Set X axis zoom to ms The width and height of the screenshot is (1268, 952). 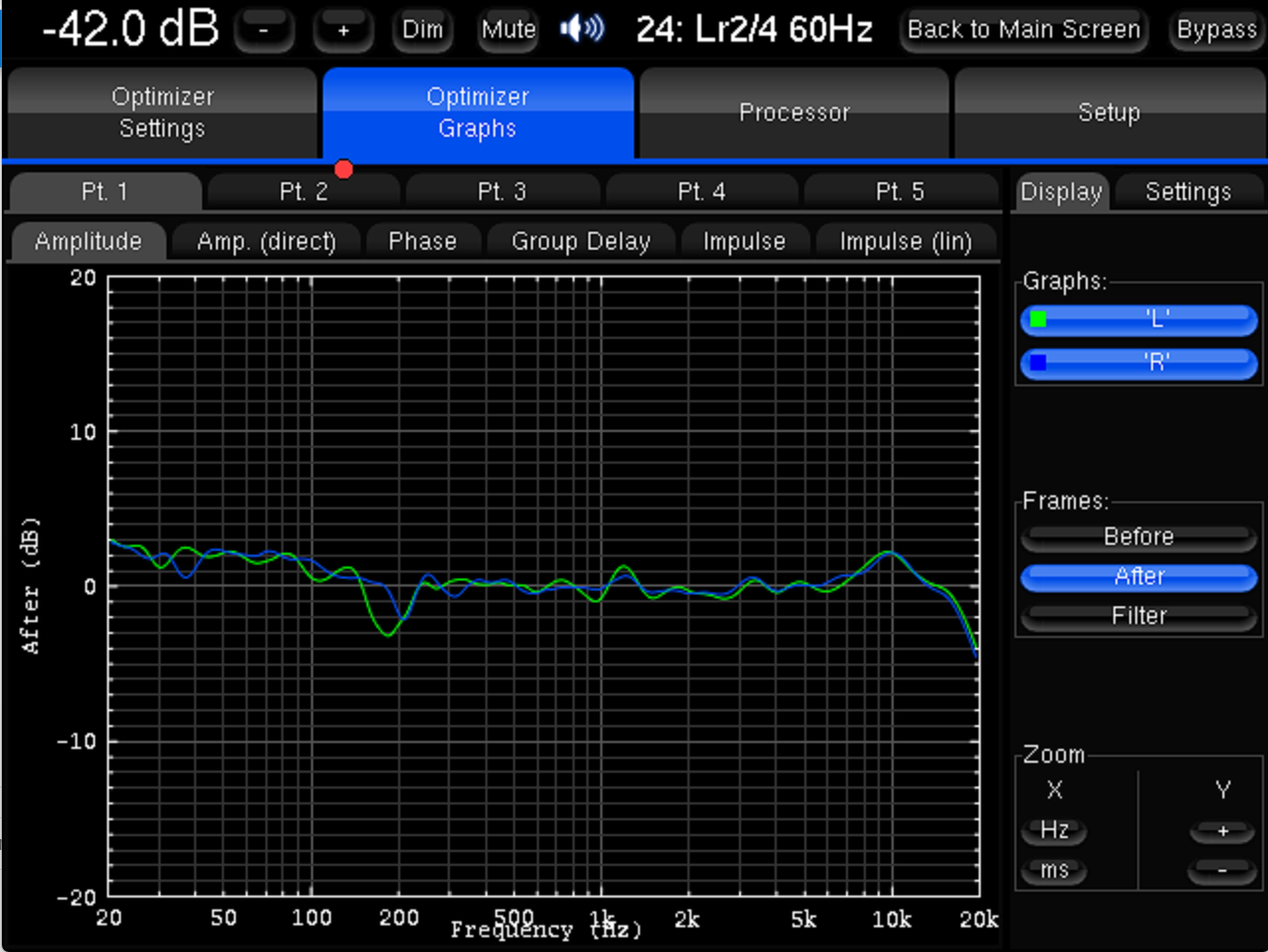pos(1054,871)
